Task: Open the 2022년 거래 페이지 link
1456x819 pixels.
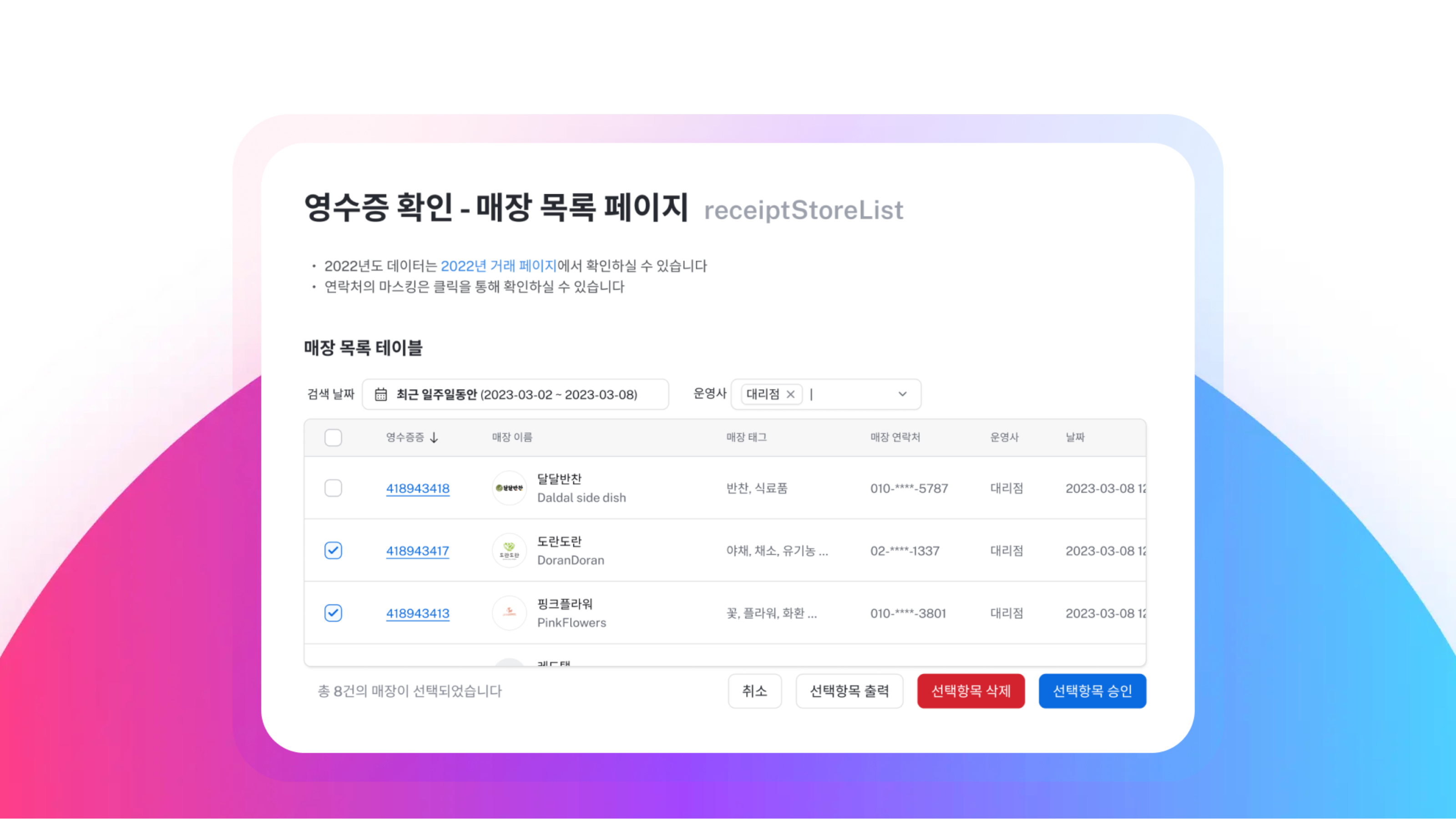Action: click(x=499, y=266)
